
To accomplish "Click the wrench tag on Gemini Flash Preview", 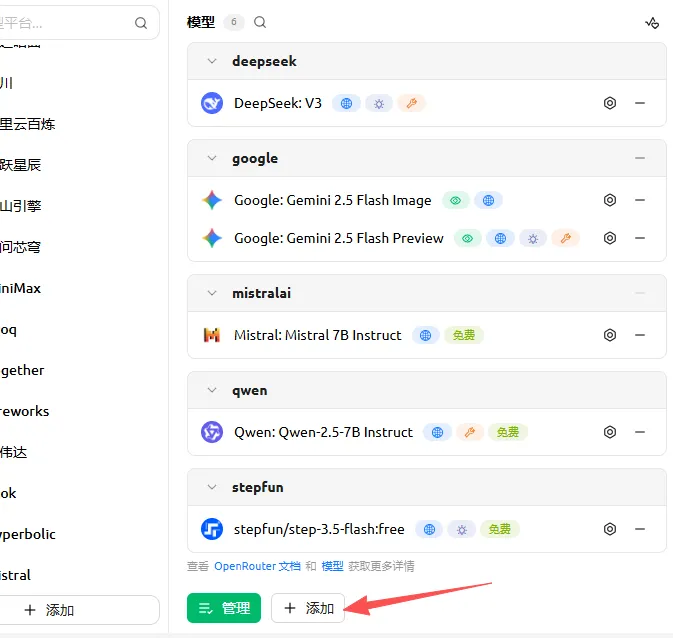I will click(566, 238).
